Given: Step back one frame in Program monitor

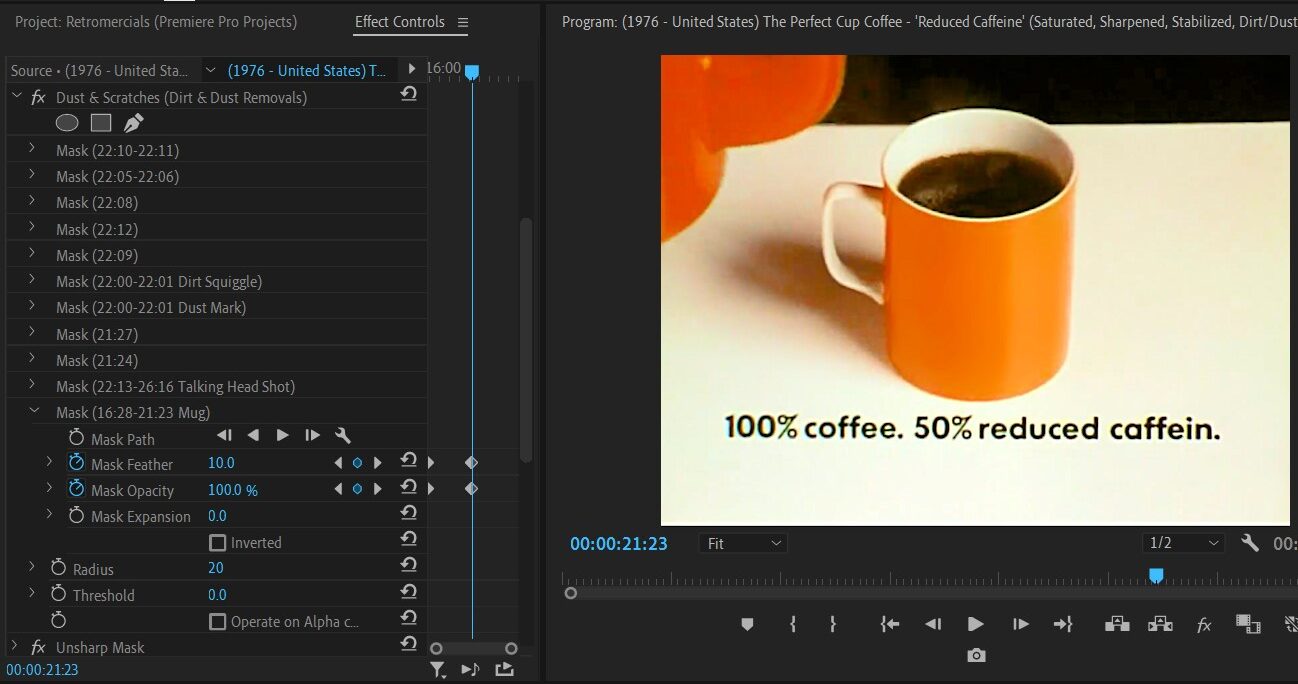Looking at the screenshot, I should click(933, 624).
